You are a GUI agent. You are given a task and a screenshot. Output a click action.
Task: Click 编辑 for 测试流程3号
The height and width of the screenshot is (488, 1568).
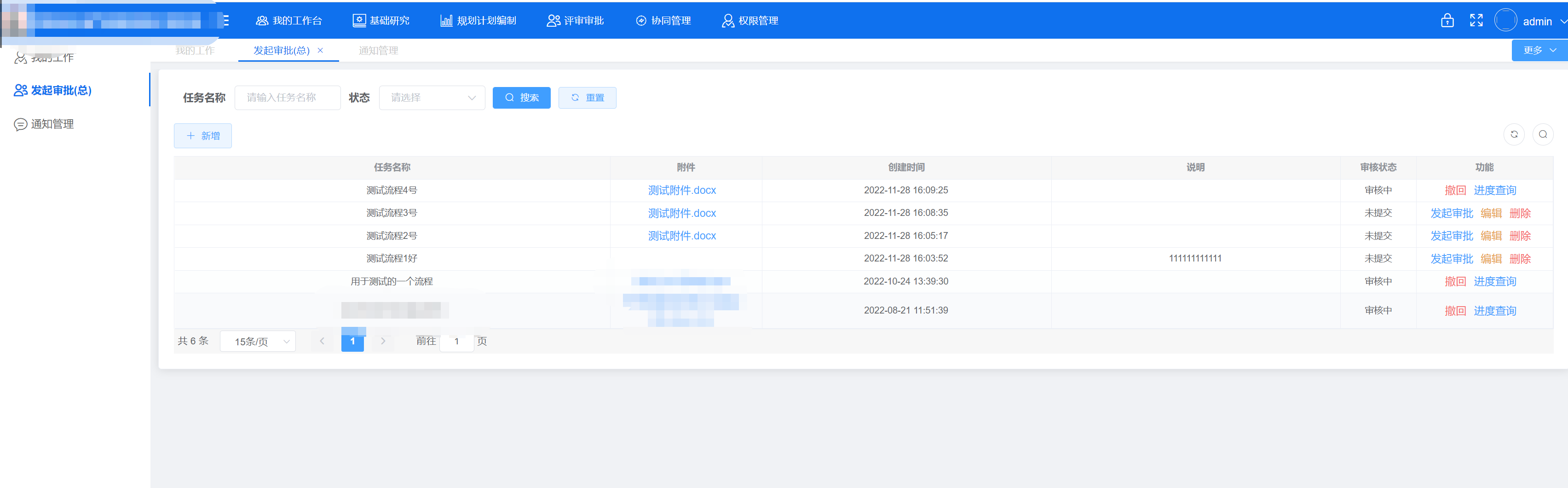point(1491,213)
